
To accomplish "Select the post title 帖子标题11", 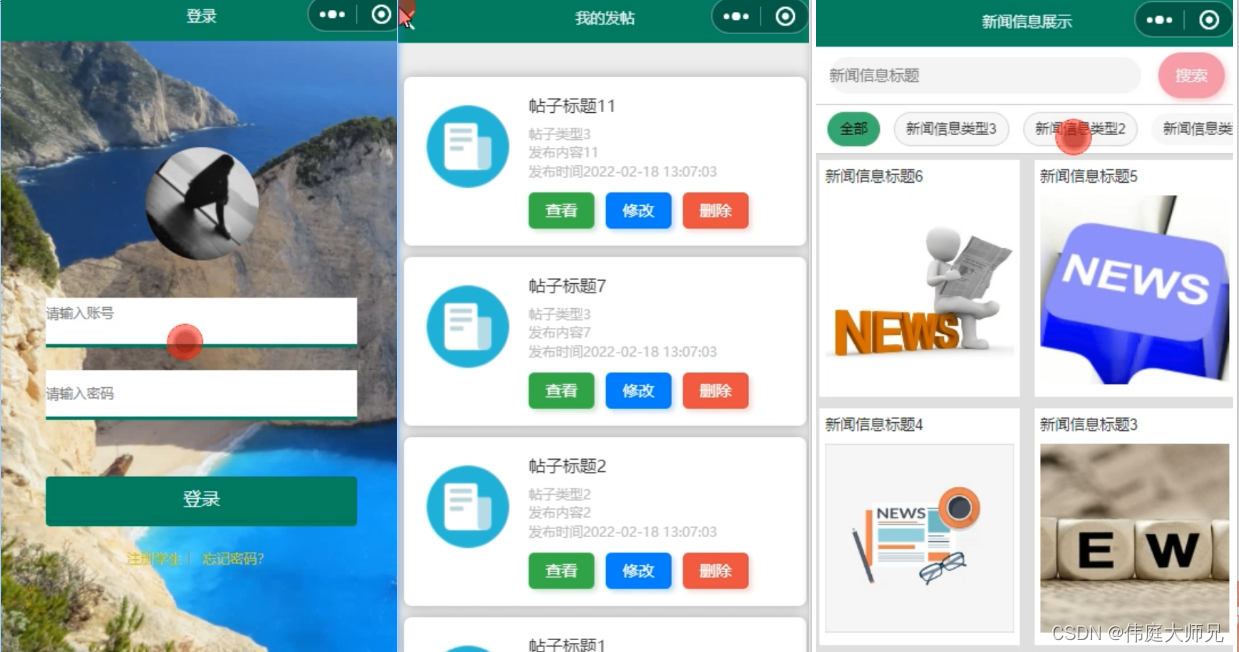I will pyautogui.click(x=572, y=106).
